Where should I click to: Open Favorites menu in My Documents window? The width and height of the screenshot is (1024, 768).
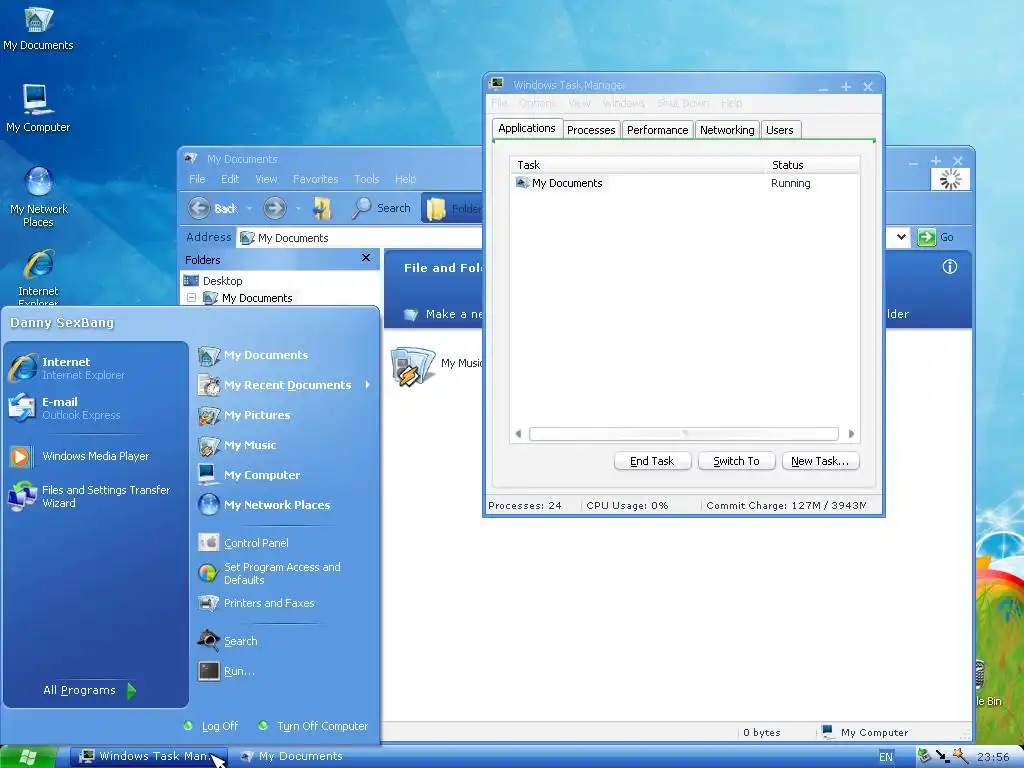[x=315, y=179]
